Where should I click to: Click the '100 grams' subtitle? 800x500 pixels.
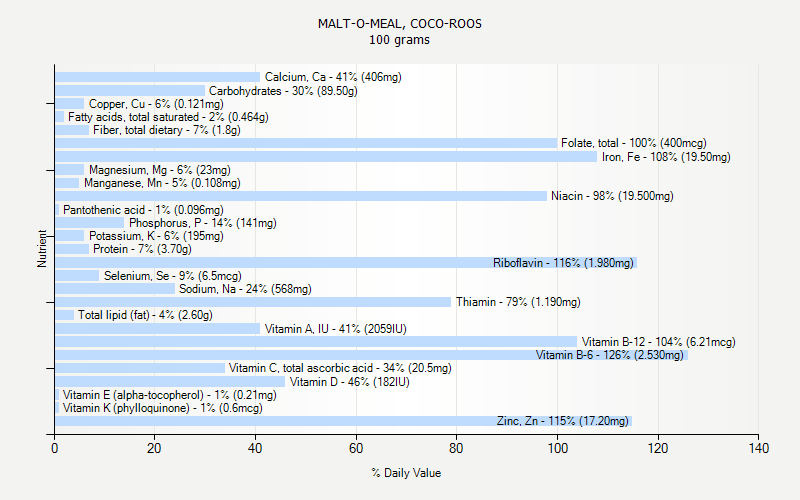(x=399, y=40)
